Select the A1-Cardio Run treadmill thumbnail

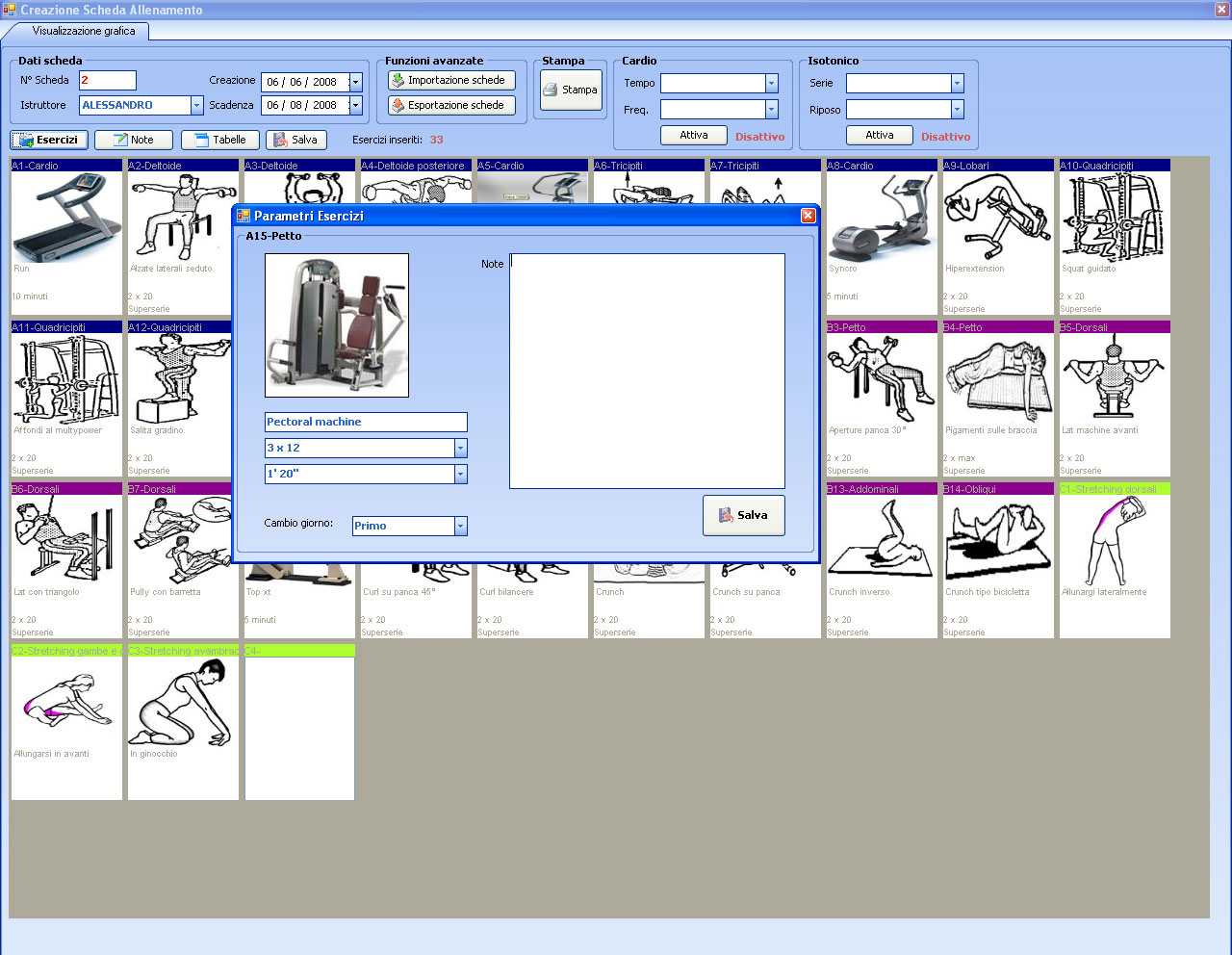(x=66, y=219)
